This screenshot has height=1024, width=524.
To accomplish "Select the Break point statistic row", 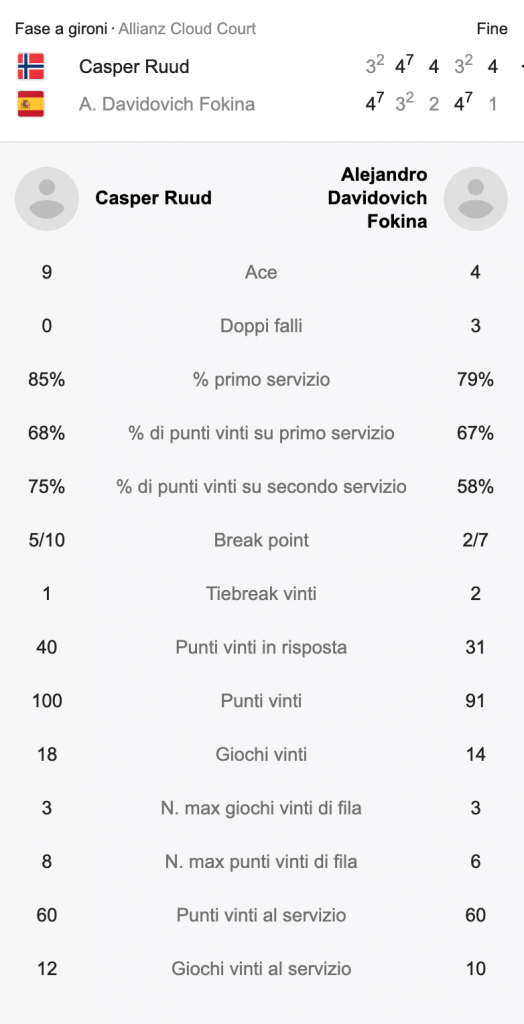I will point(261,540).
